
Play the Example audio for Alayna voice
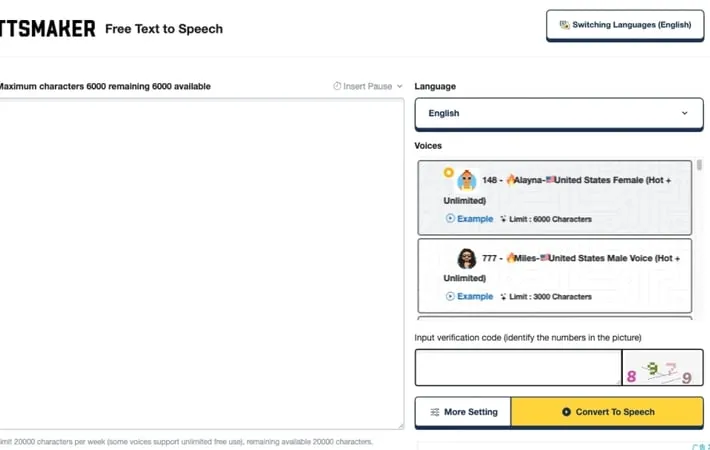(469, 219)
